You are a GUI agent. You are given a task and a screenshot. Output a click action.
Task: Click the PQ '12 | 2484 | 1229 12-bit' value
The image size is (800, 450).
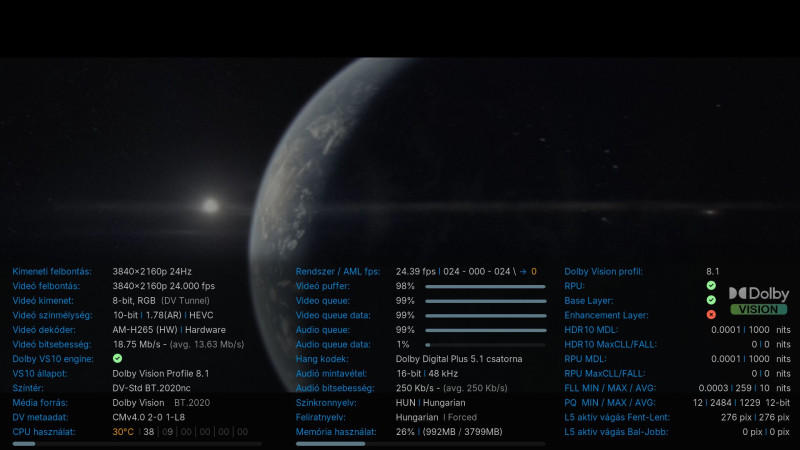click(x=741, y=403)
